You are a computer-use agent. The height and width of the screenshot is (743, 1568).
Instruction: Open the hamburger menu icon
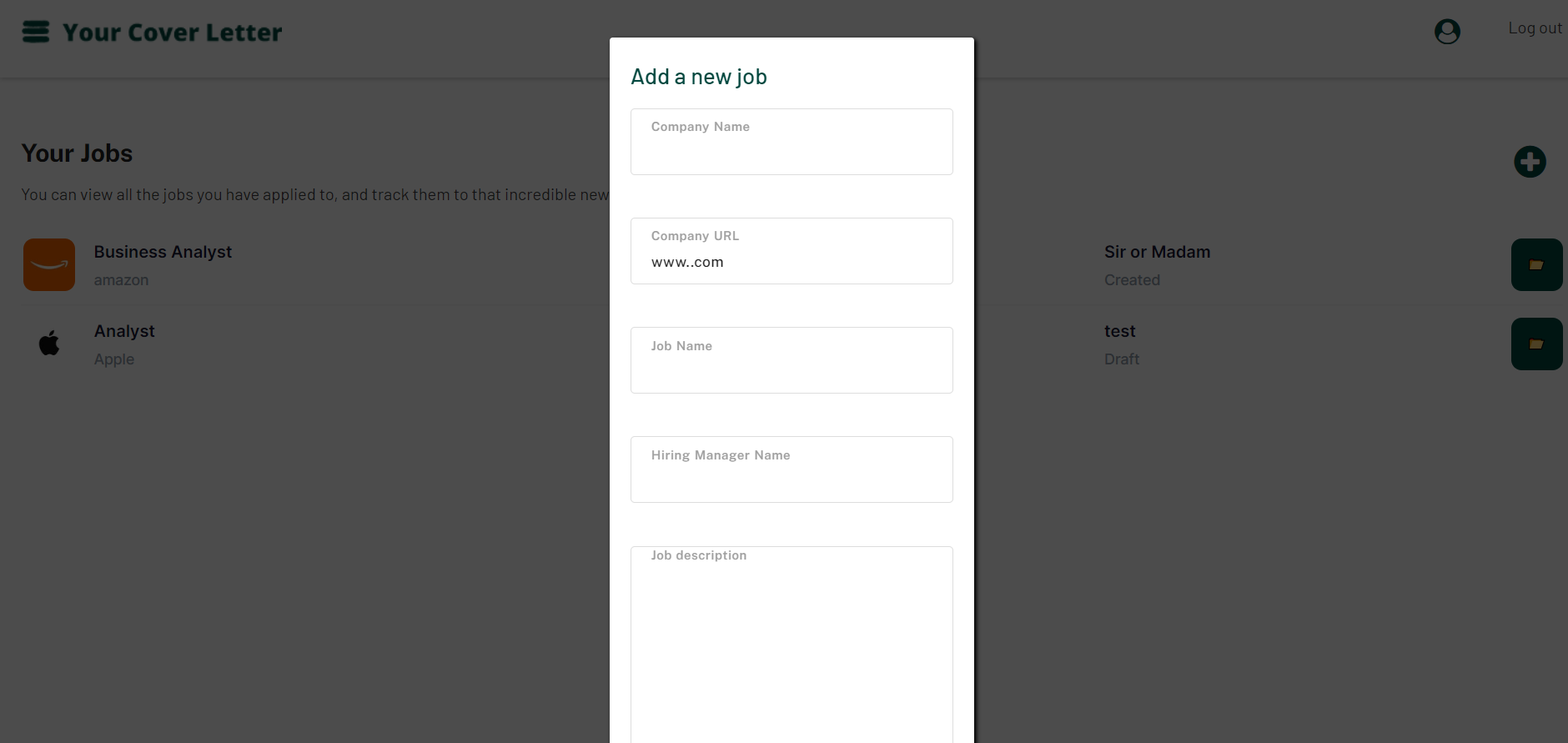pyautogui.click(x=36, y=32)
